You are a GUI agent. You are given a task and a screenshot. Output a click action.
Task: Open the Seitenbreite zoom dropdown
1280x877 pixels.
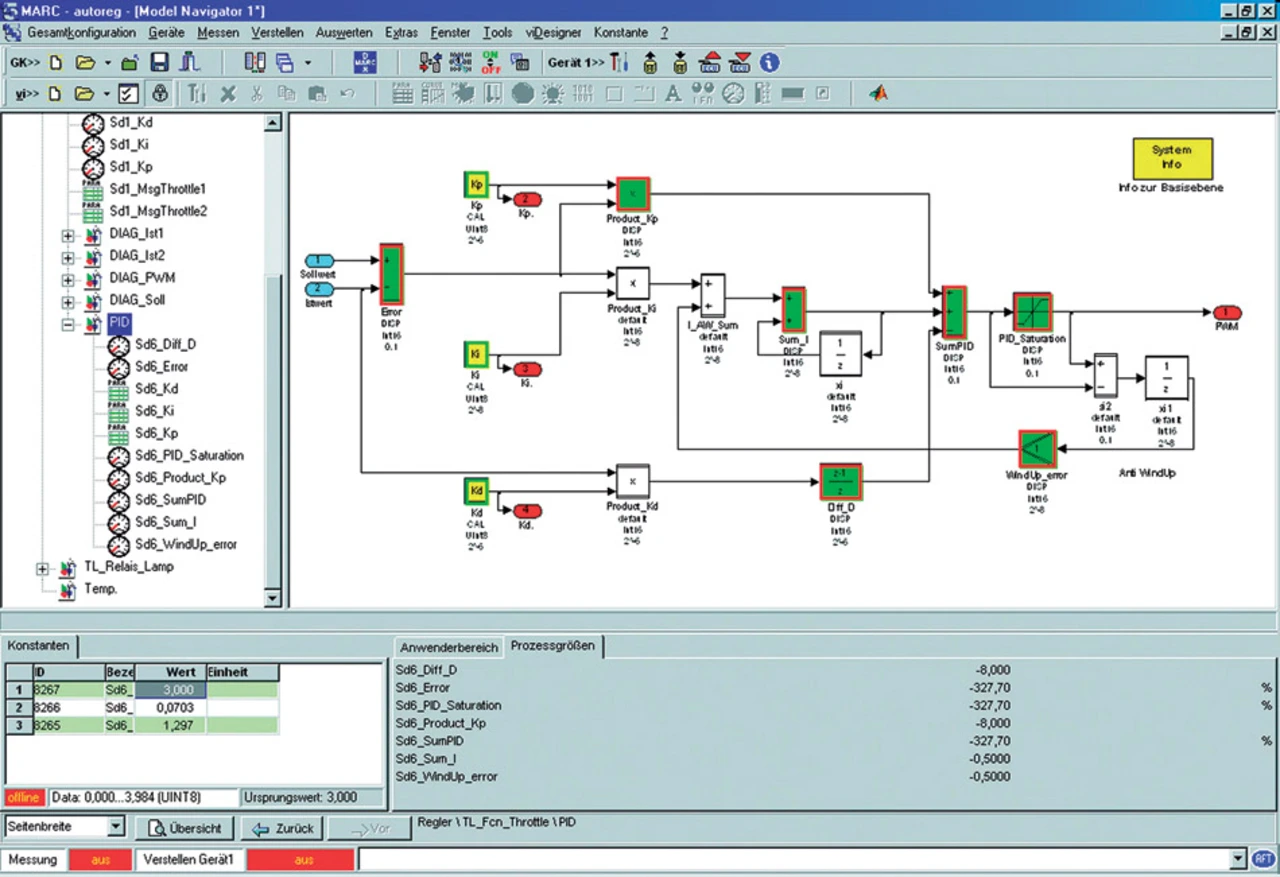point(116,827)
